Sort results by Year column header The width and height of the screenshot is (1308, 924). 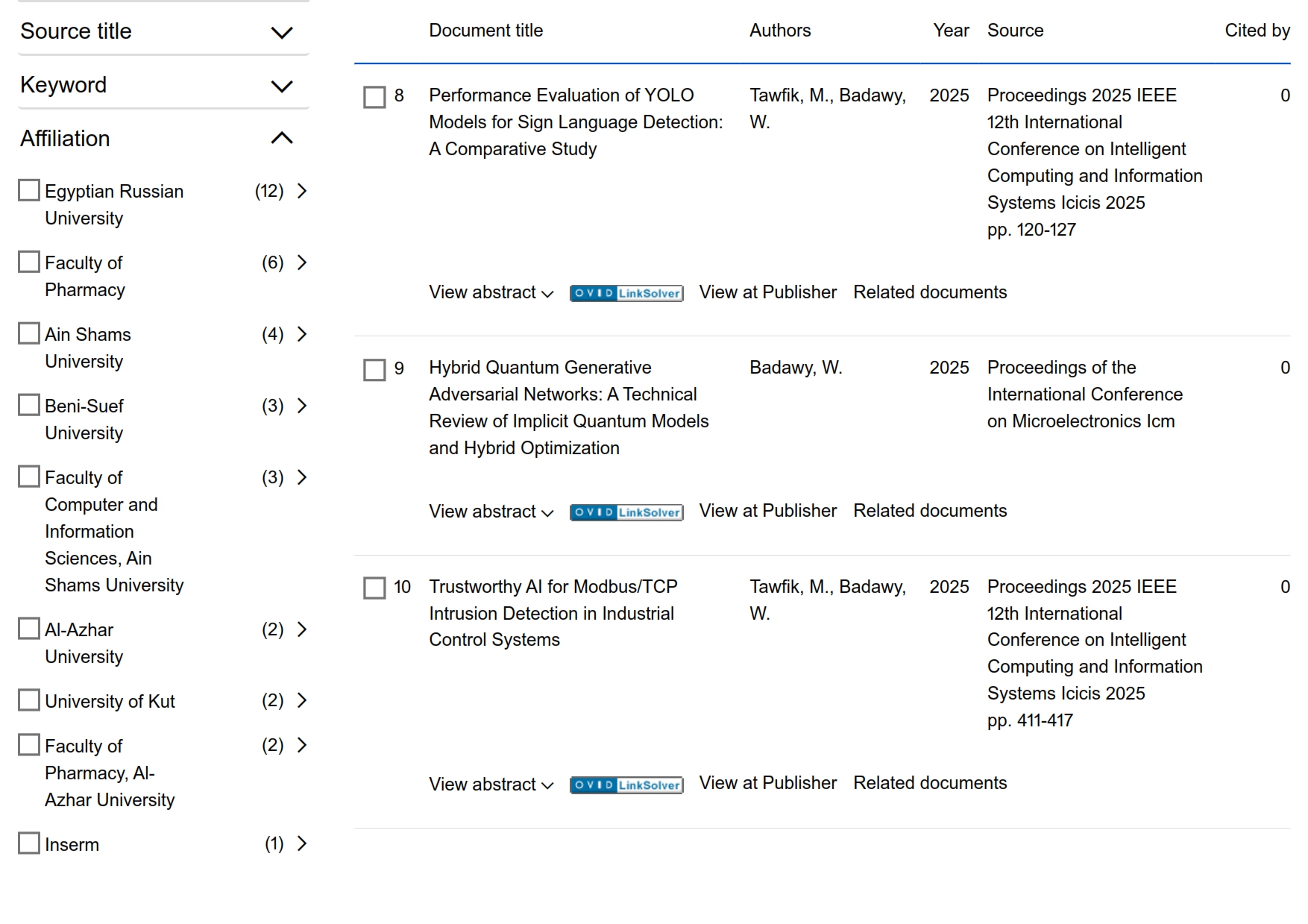click(951, 31)
